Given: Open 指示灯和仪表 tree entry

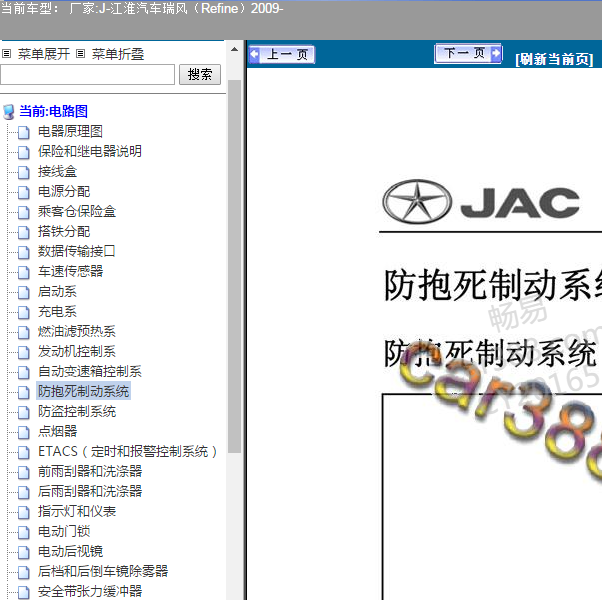Looking at the screenshot, I should 77,511.
